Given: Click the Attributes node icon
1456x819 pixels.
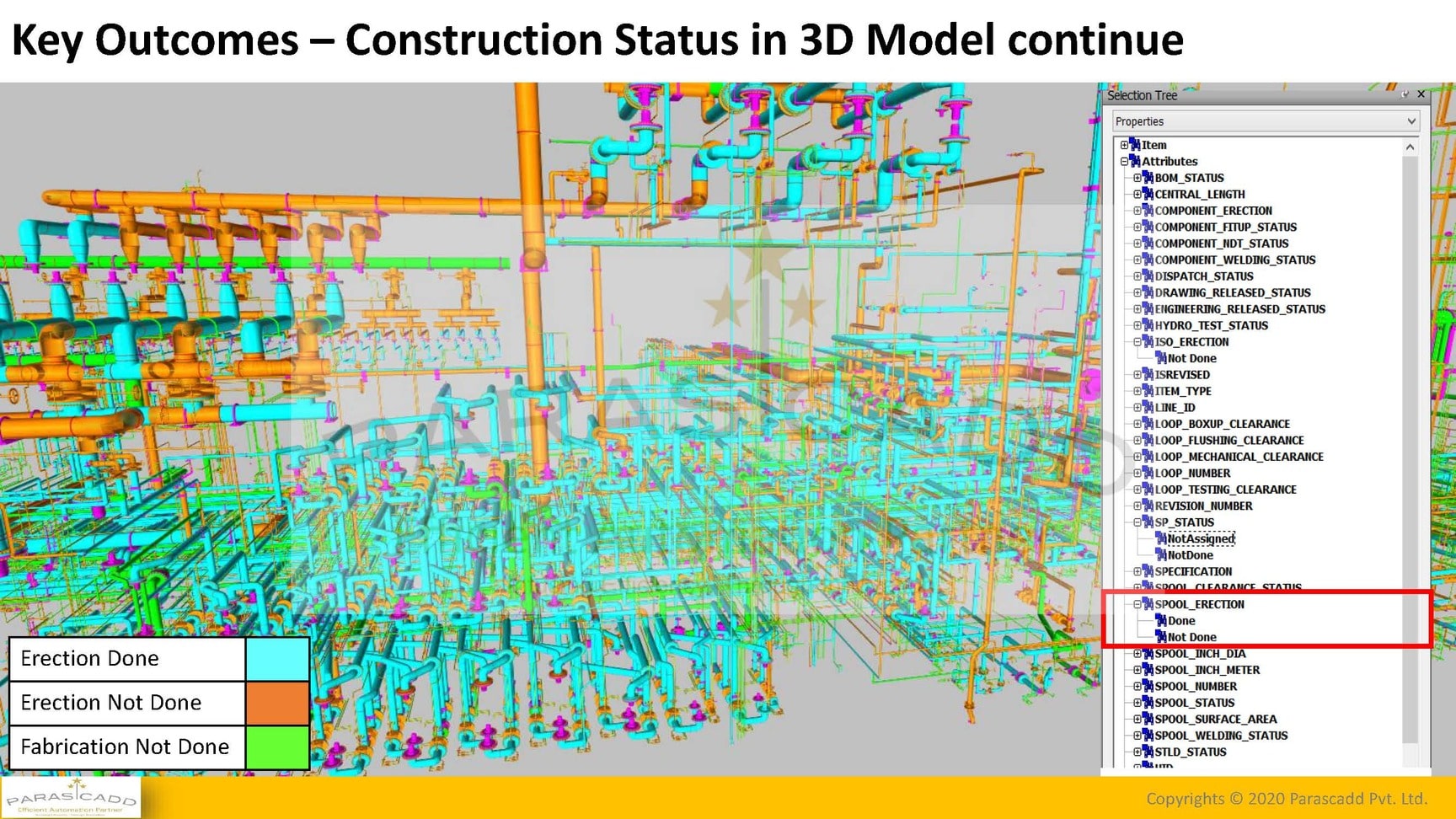Looking at the screenshot, I should [x=1135, y=162].
